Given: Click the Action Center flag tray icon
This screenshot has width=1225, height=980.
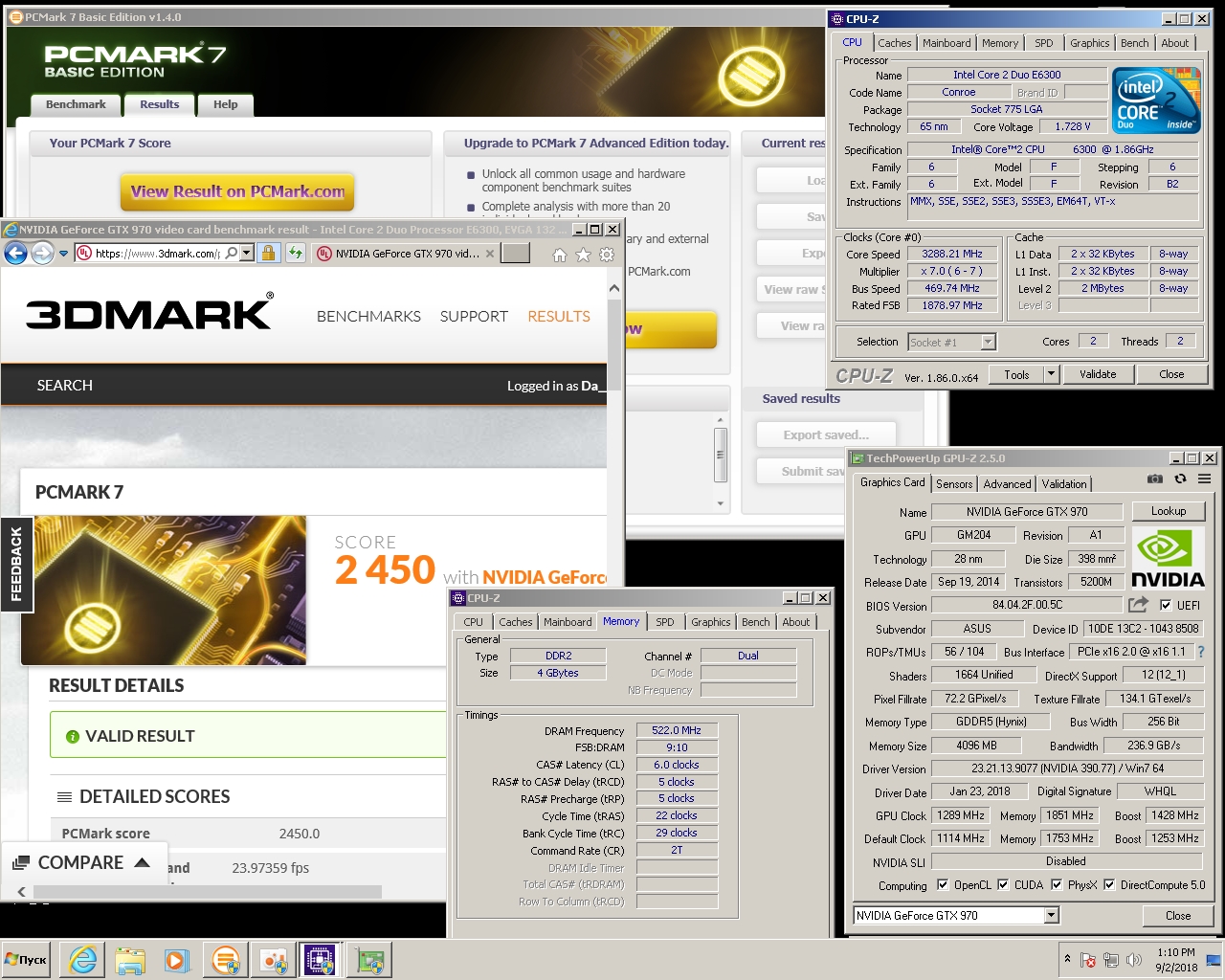Looking at the screenshot, I should click(1088, 960).
